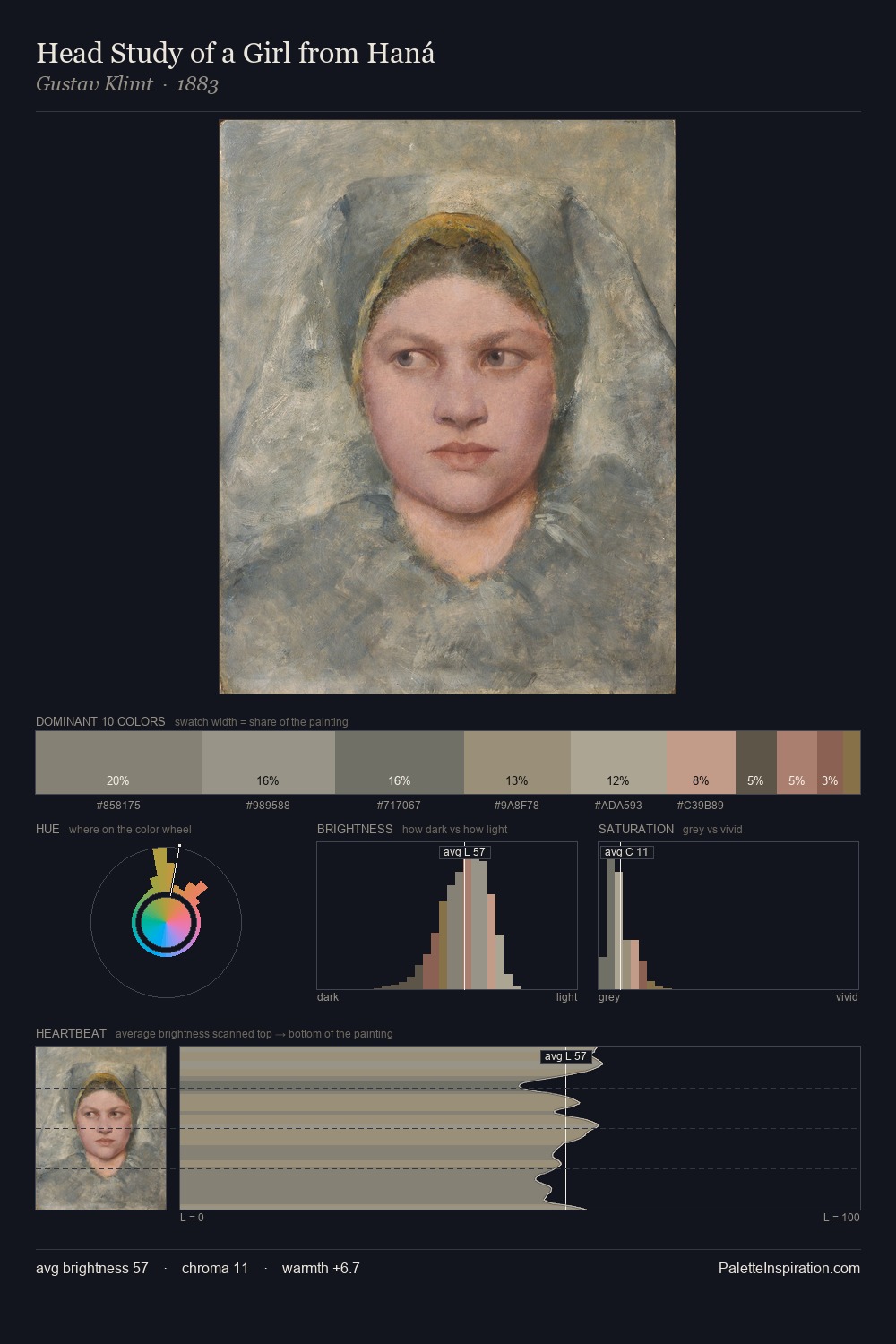Click the 'L = 0' label under Heartbeat chart
Viewport: 896px width, 1344px height.
(192, 1218)
